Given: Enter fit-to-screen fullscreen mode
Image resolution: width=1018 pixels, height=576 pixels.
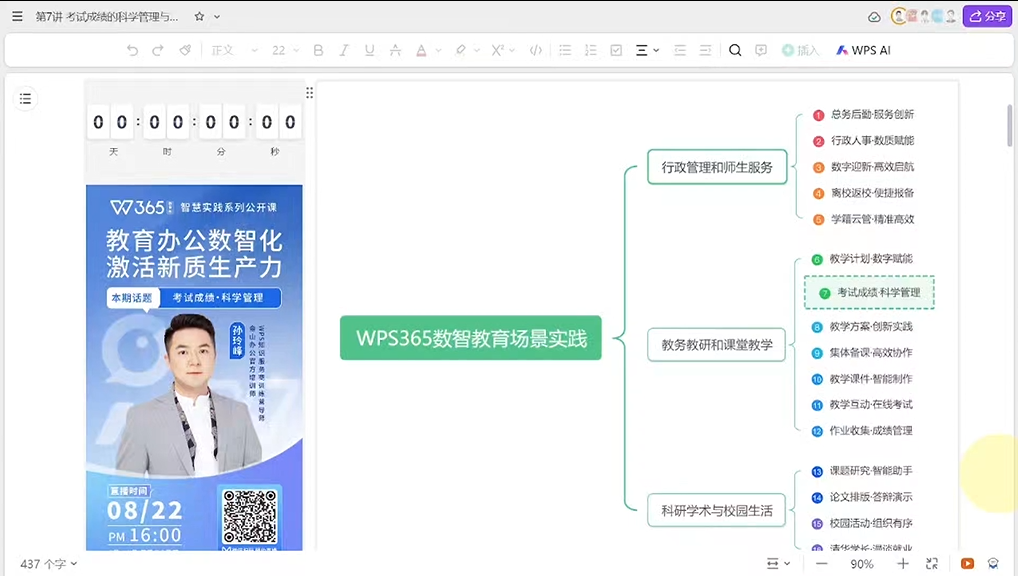Looking at the screenshot, I should [x=932, y=564].
